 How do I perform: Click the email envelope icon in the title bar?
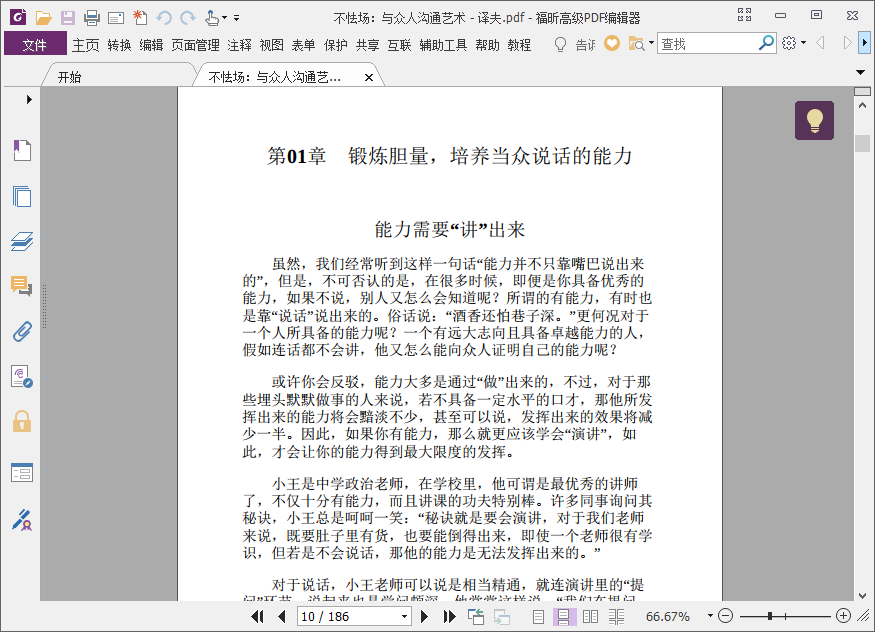[116, 18]
